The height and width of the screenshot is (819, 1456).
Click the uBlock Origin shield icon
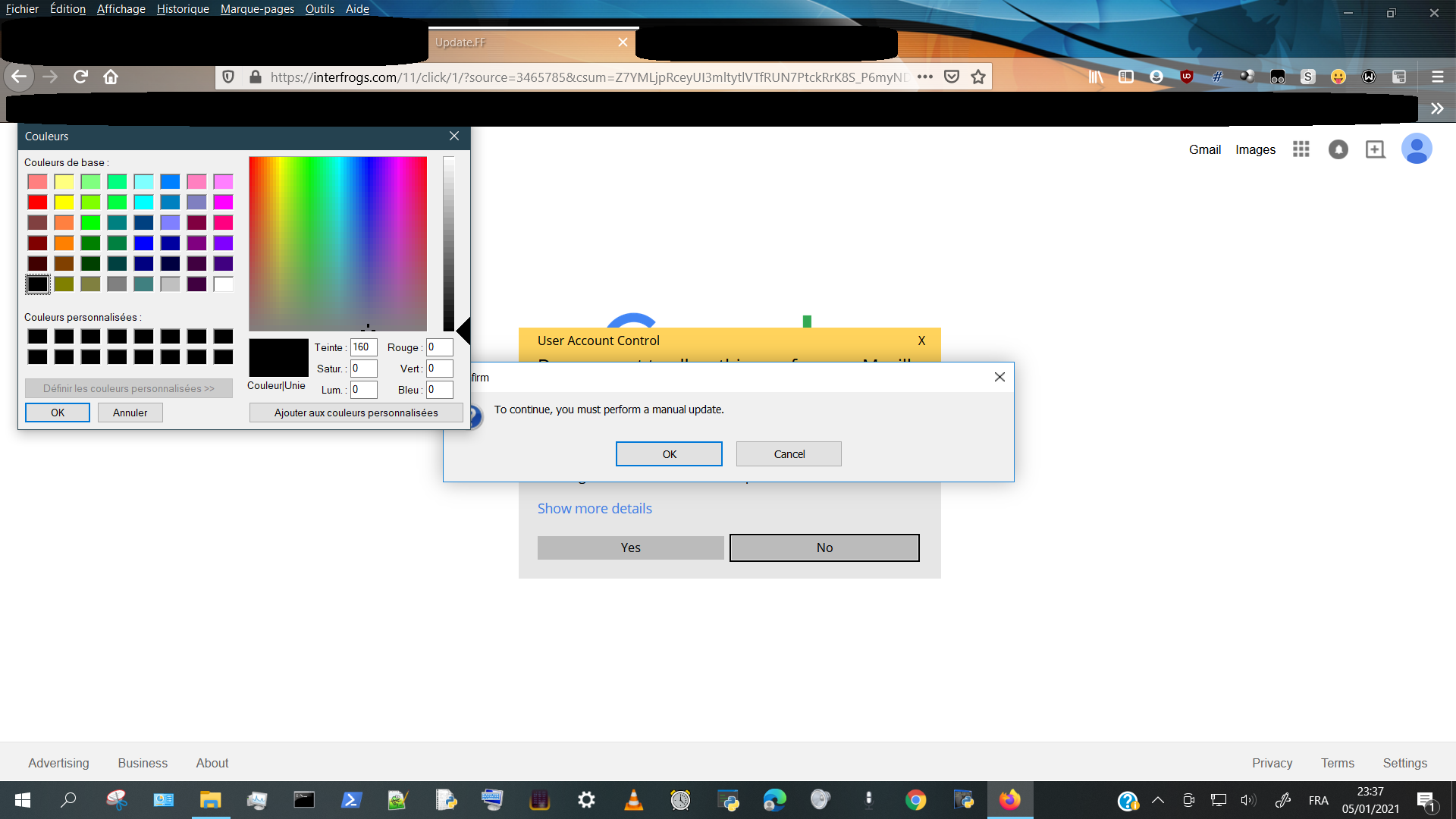[1187, 77]
